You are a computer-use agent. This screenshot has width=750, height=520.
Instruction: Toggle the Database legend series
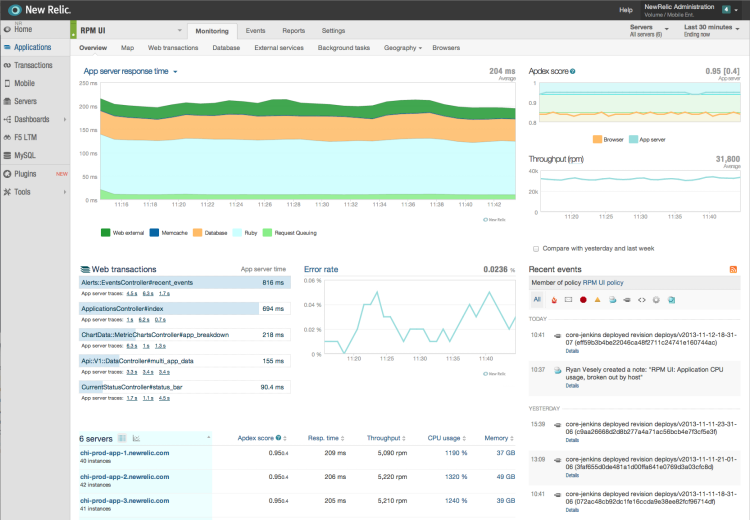coord(210,233)
